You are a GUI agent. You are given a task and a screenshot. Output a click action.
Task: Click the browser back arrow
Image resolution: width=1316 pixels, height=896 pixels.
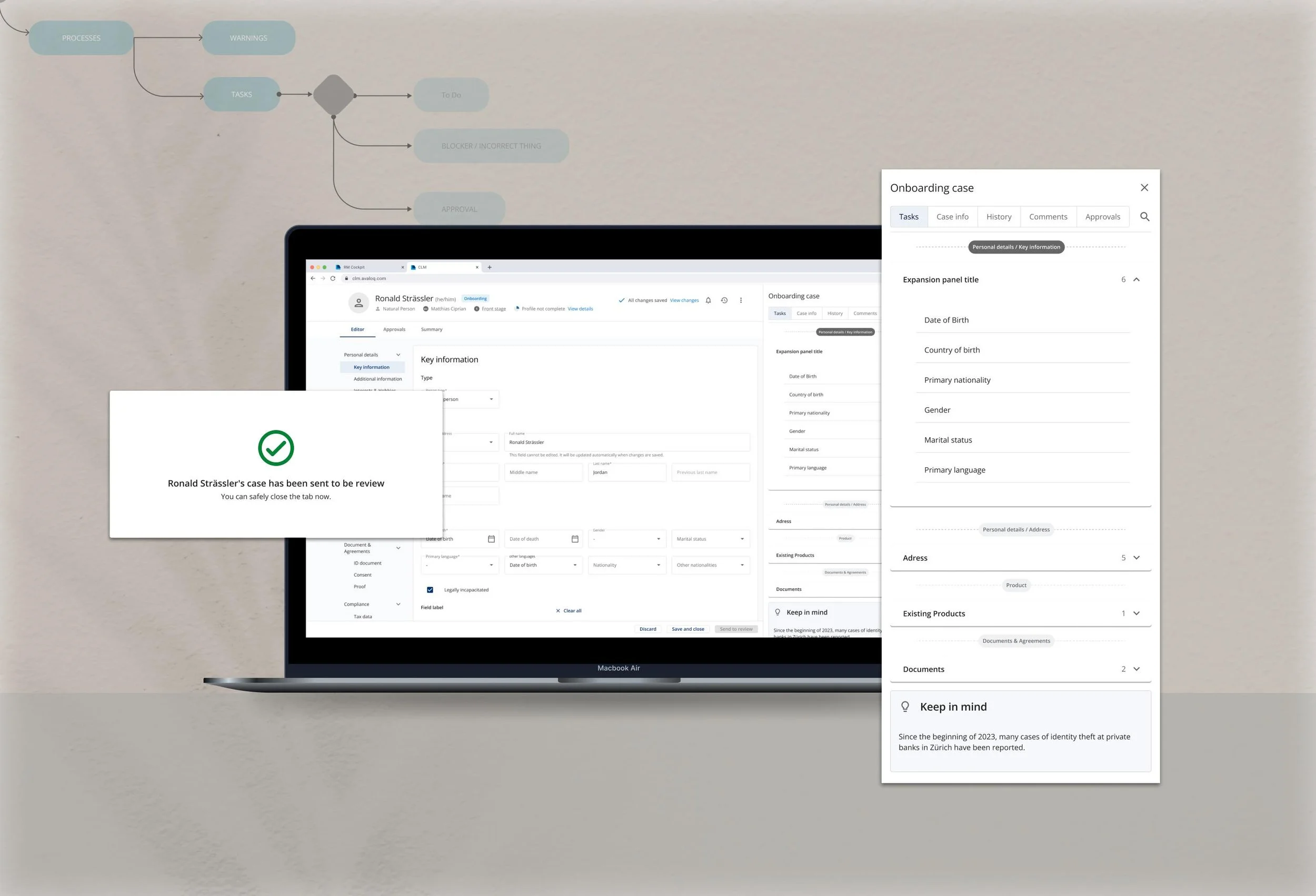click(313, 278)
